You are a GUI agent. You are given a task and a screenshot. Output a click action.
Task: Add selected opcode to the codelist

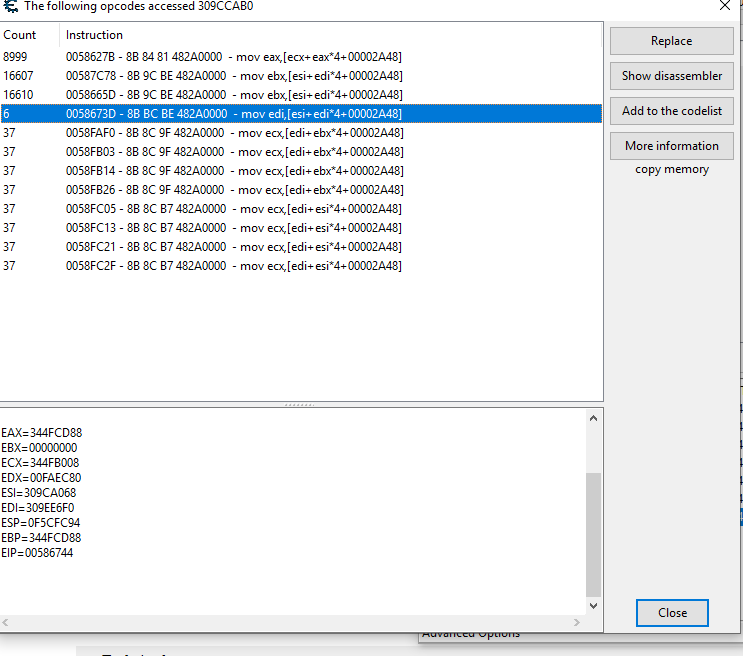point(671,111)
